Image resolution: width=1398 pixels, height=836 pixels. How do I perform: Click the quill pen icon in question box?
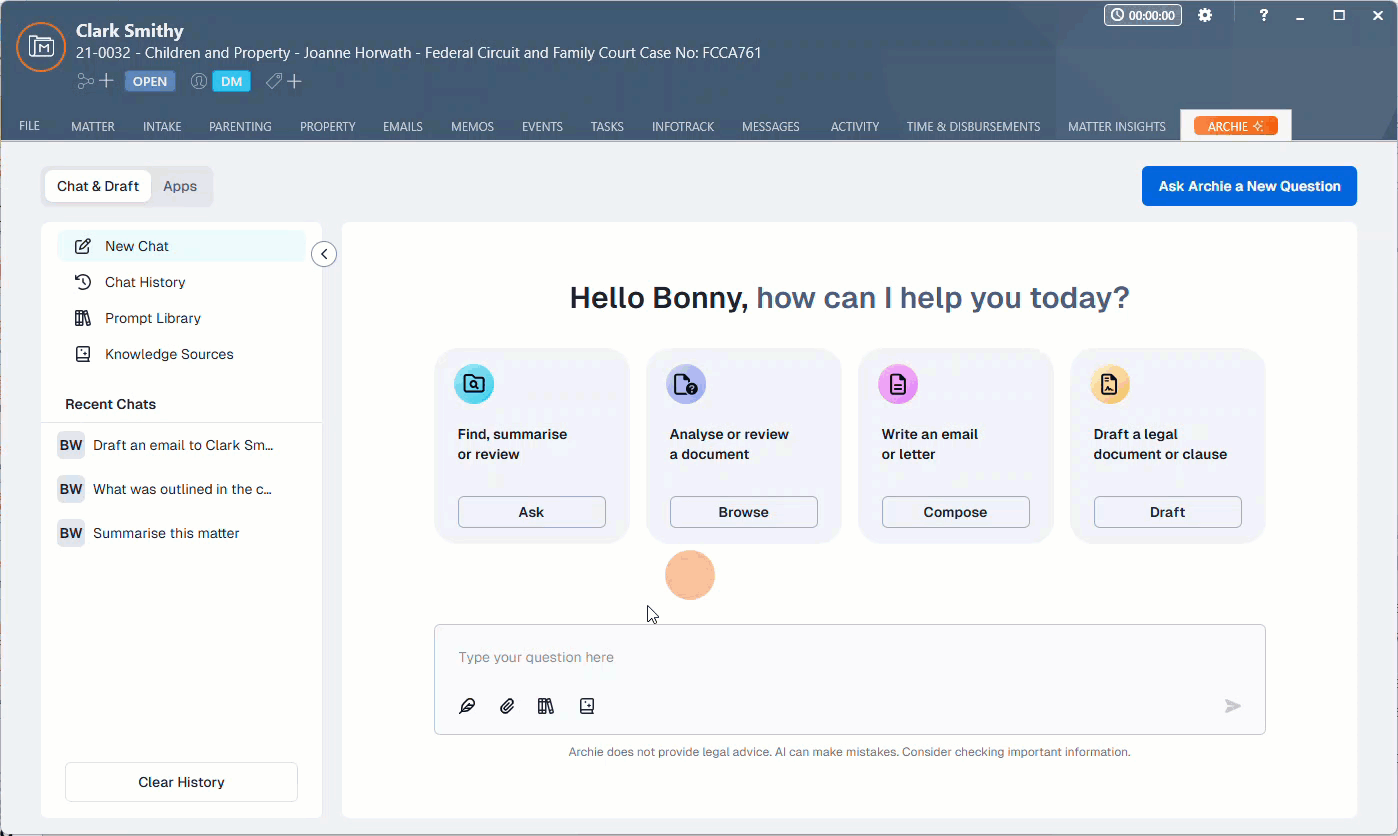coord(467,706)
